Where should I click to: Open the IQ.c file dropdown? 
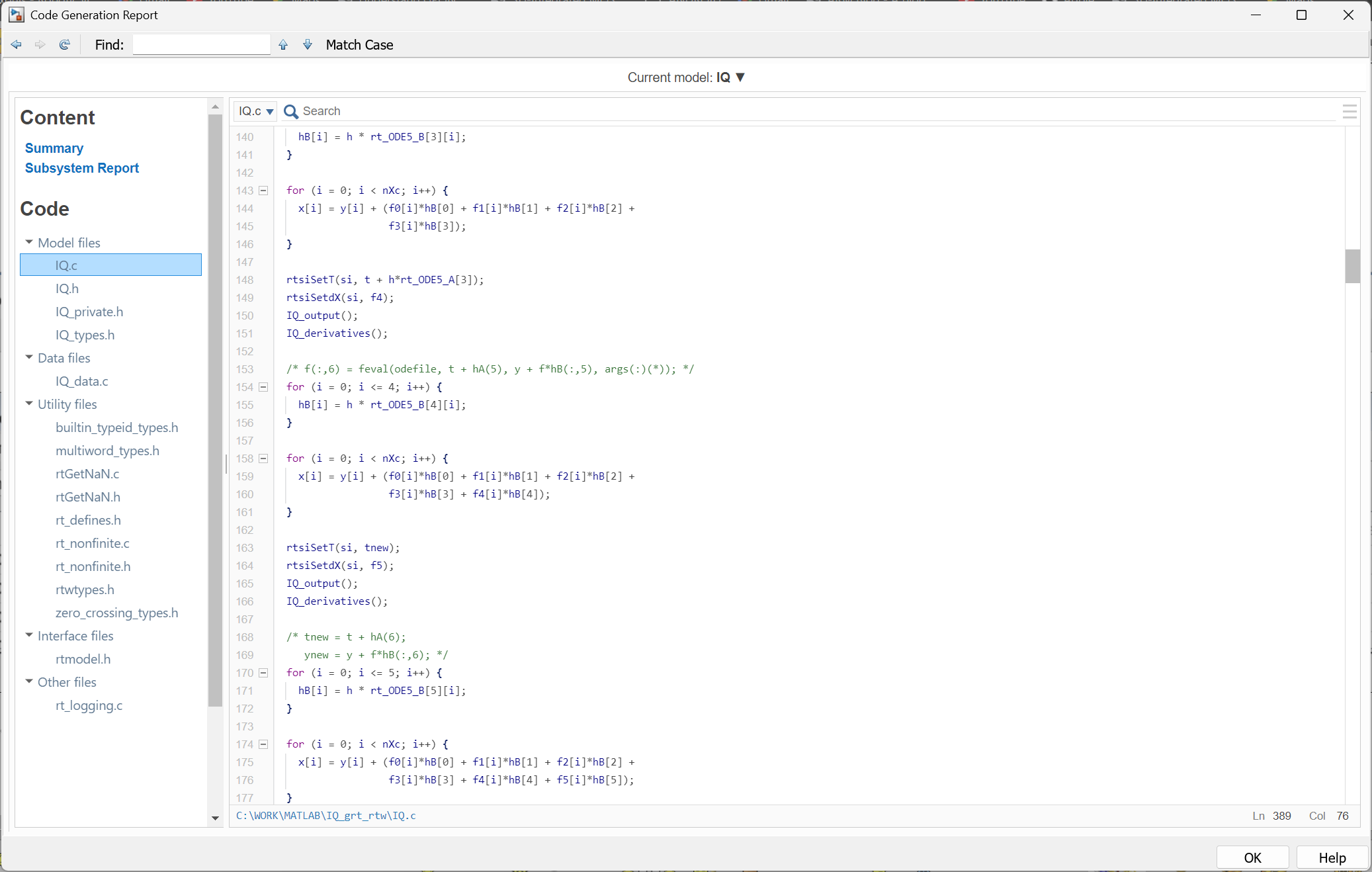pyautogui.click(x=255, y=111)
